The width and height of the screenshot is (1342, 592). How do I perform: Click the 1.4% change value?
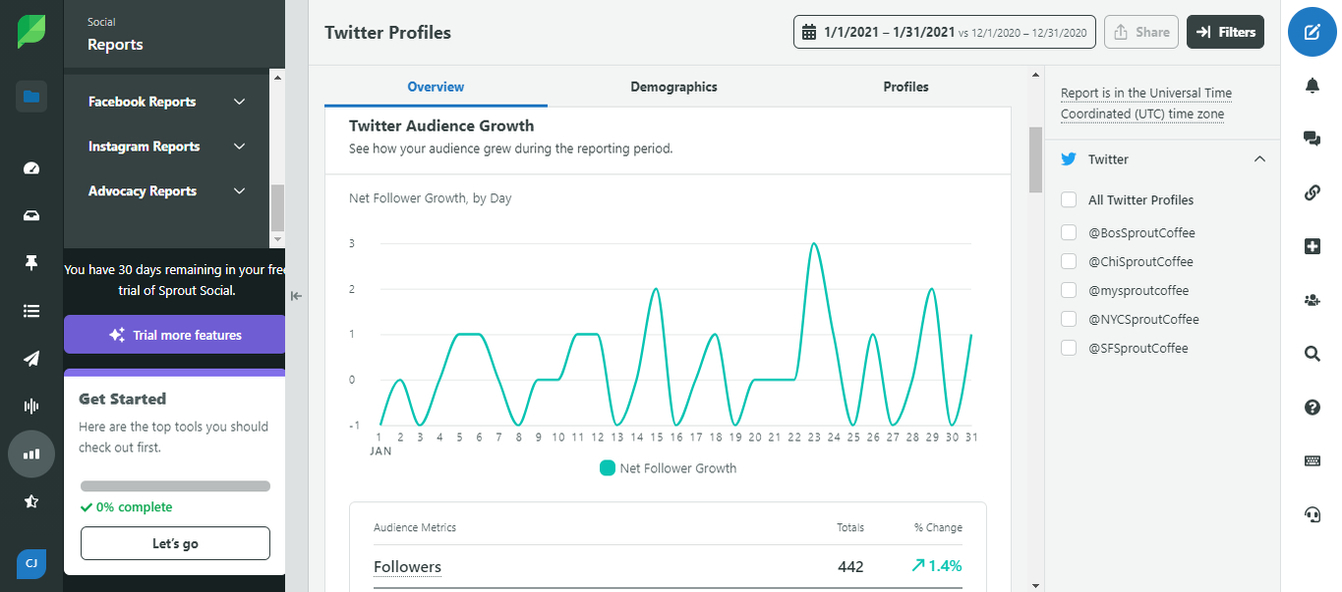[936, 566]
